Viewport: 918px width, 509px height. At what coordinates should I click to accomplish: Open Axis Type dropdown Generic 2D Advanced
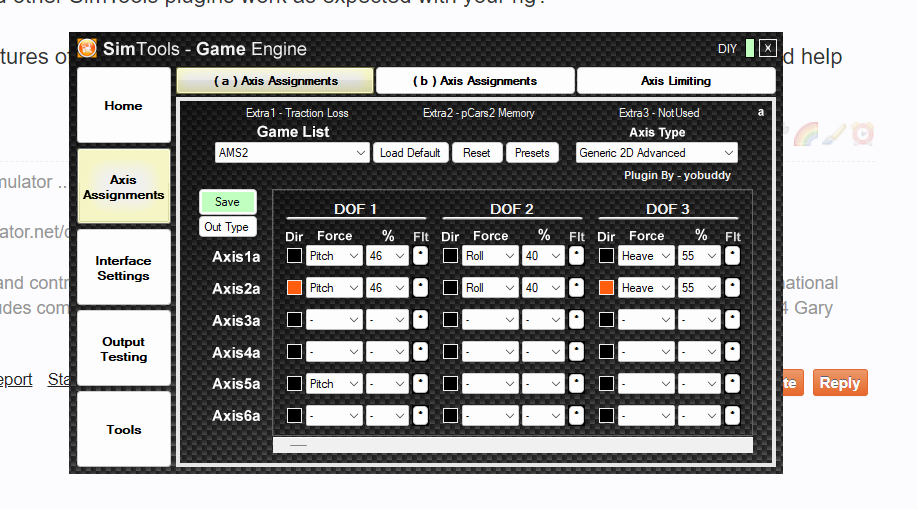pos(656,153)
